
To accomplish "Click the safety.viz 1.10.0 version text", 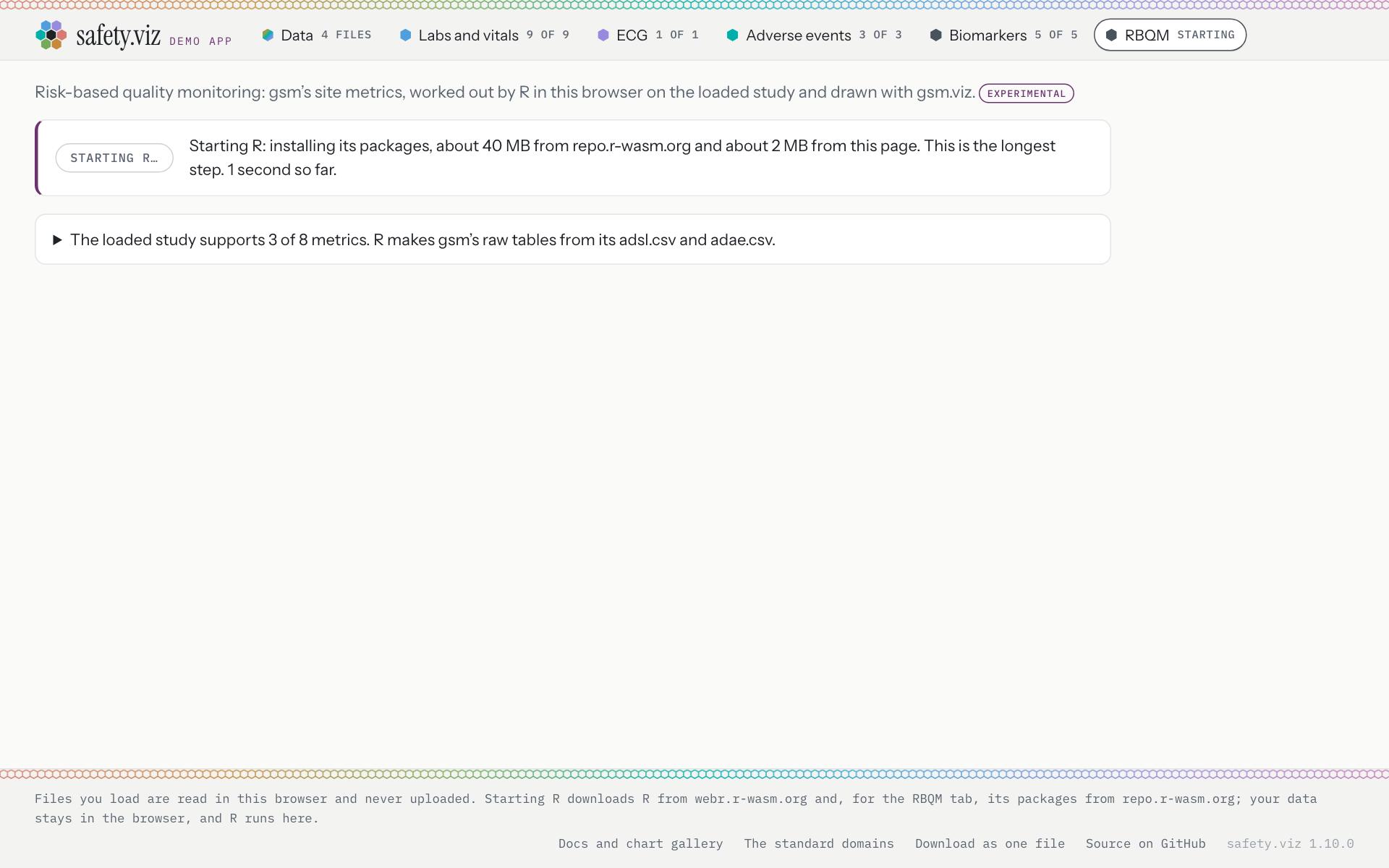I will click(x=1290, y=843).
